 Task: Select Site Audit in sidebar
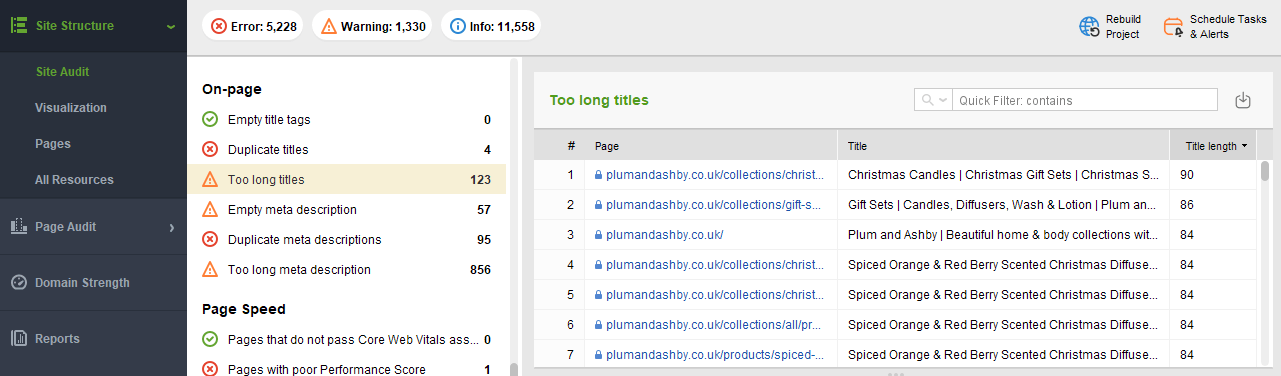[x=62, y=72]
